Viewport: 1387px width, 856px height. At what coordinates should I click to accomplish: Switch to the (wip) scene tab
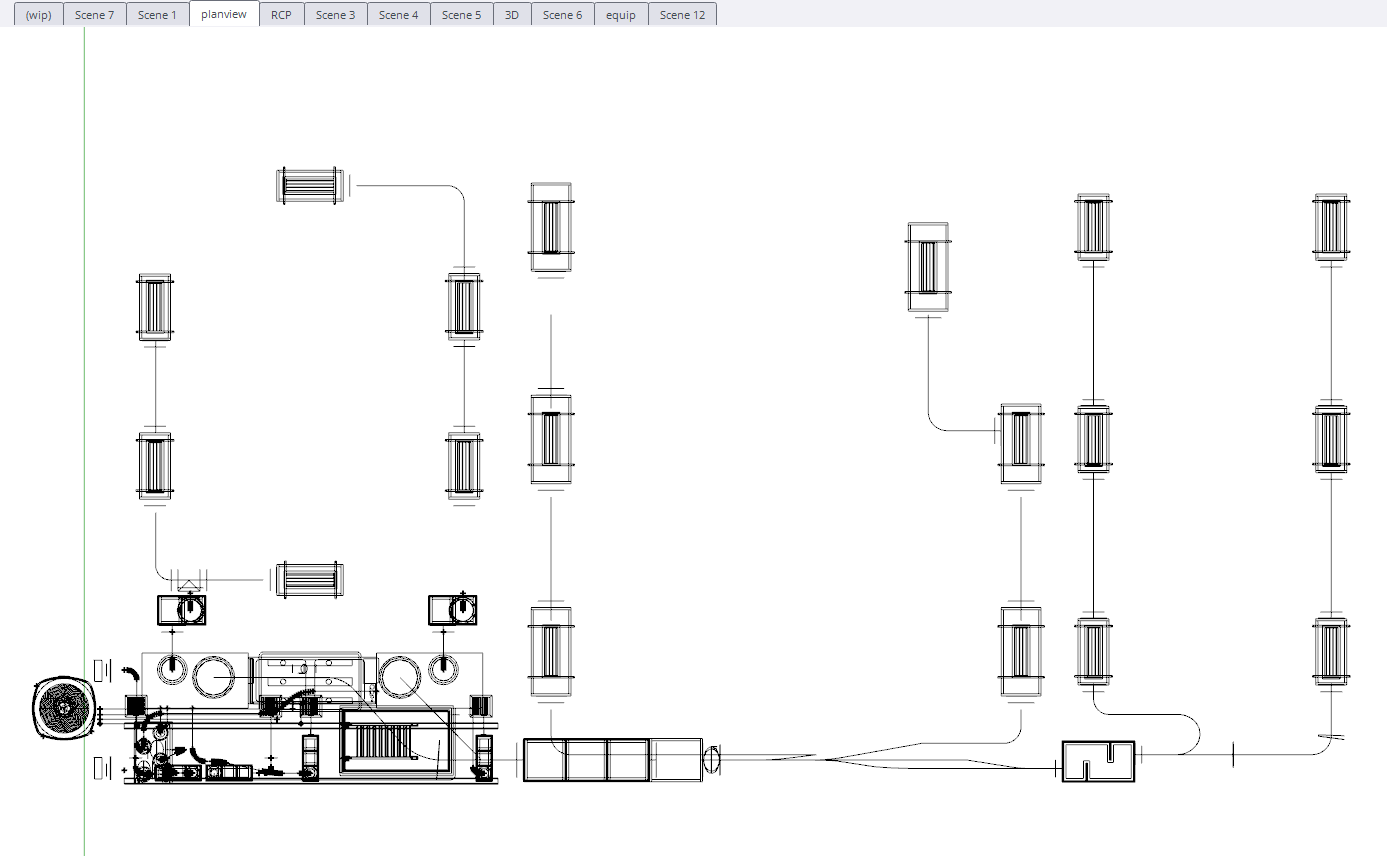coord(39,14)
